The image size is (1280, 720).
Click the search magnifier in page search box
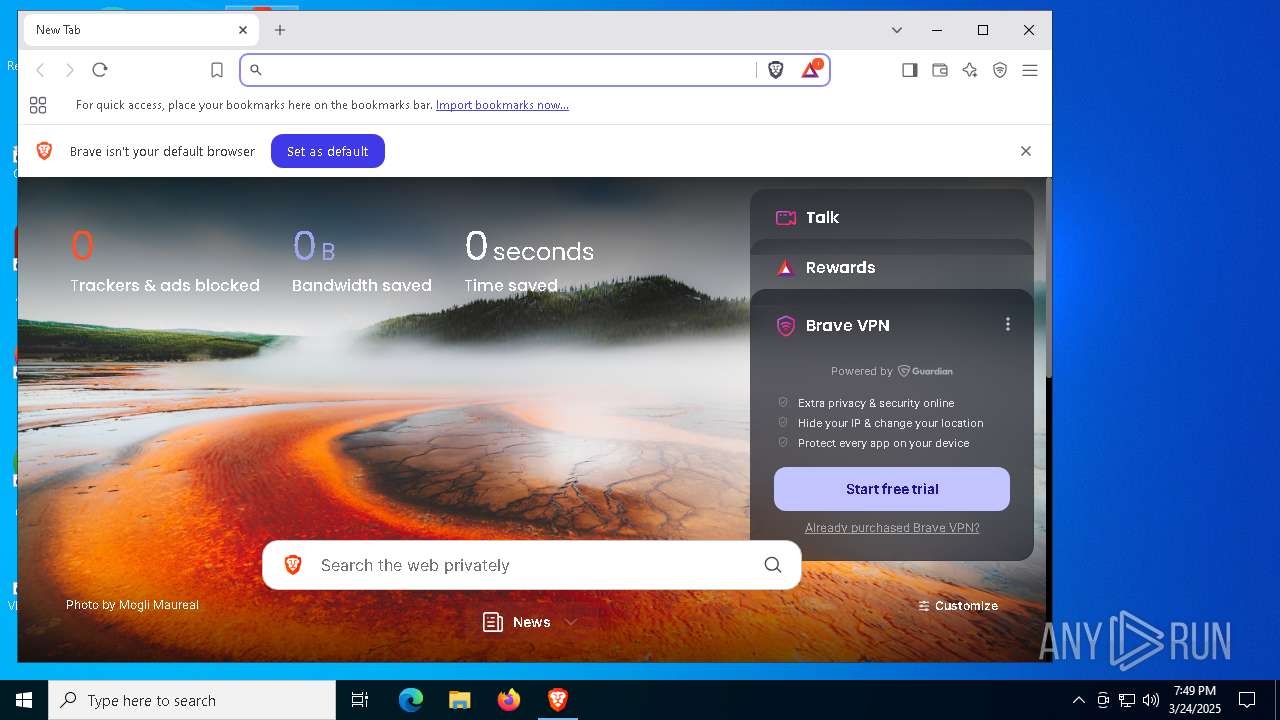pos(772,565)
